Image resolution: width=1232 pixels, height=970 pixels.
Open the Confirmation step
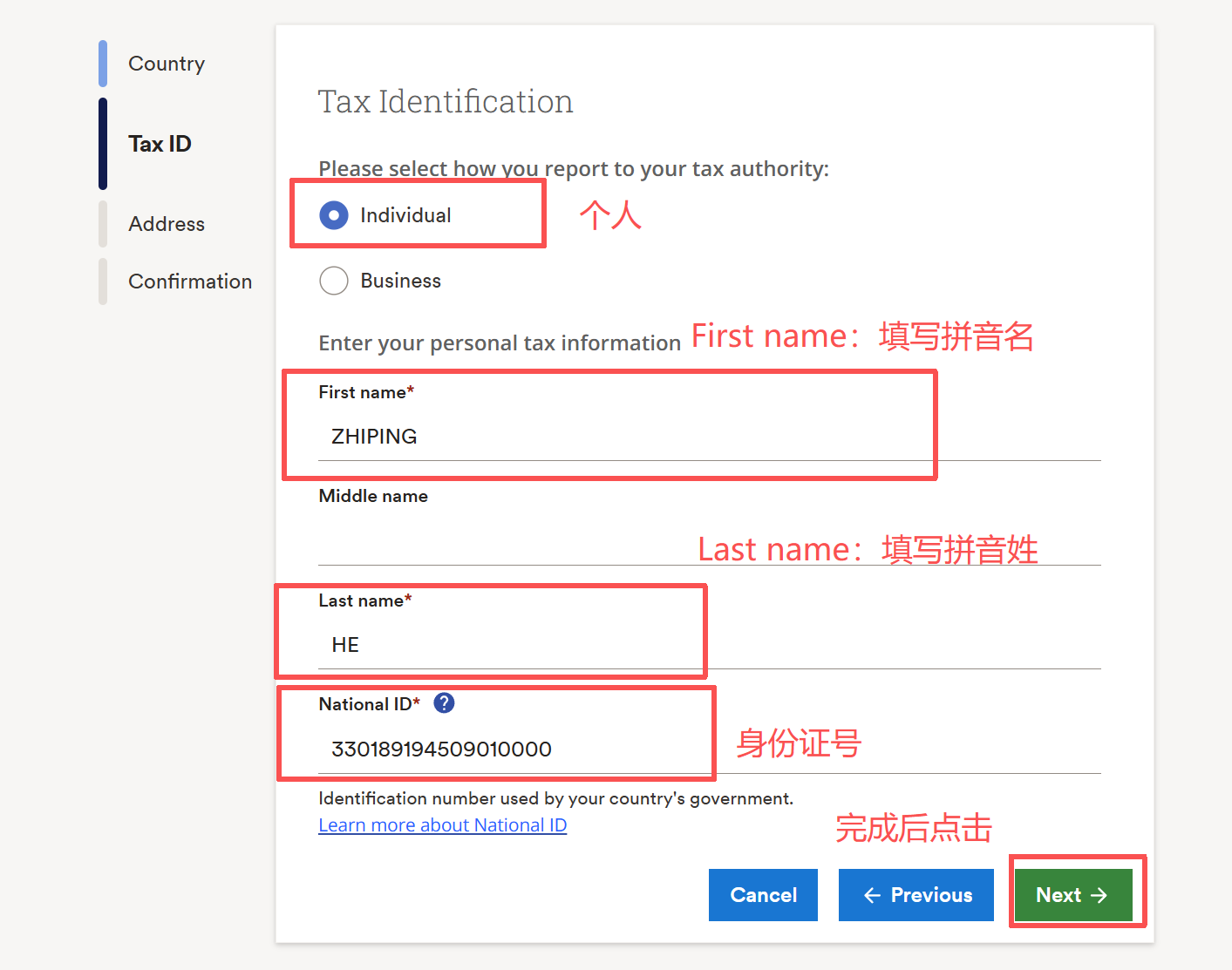pyautogui.click(x=190, y=282)
